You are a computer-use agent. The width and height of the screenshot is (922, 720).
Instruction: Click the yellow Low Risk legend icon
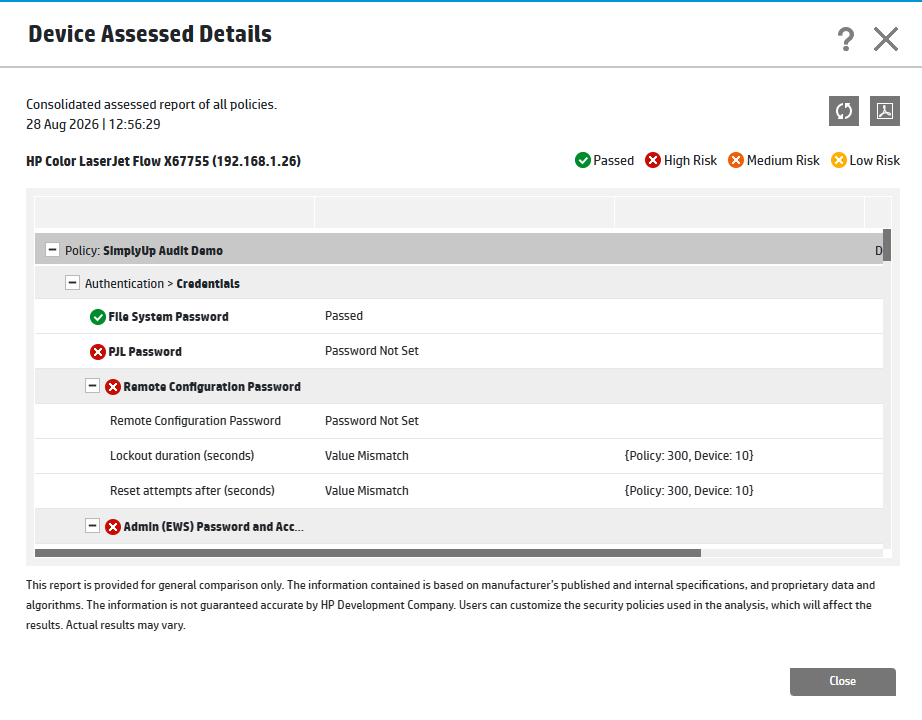point(839,160)
